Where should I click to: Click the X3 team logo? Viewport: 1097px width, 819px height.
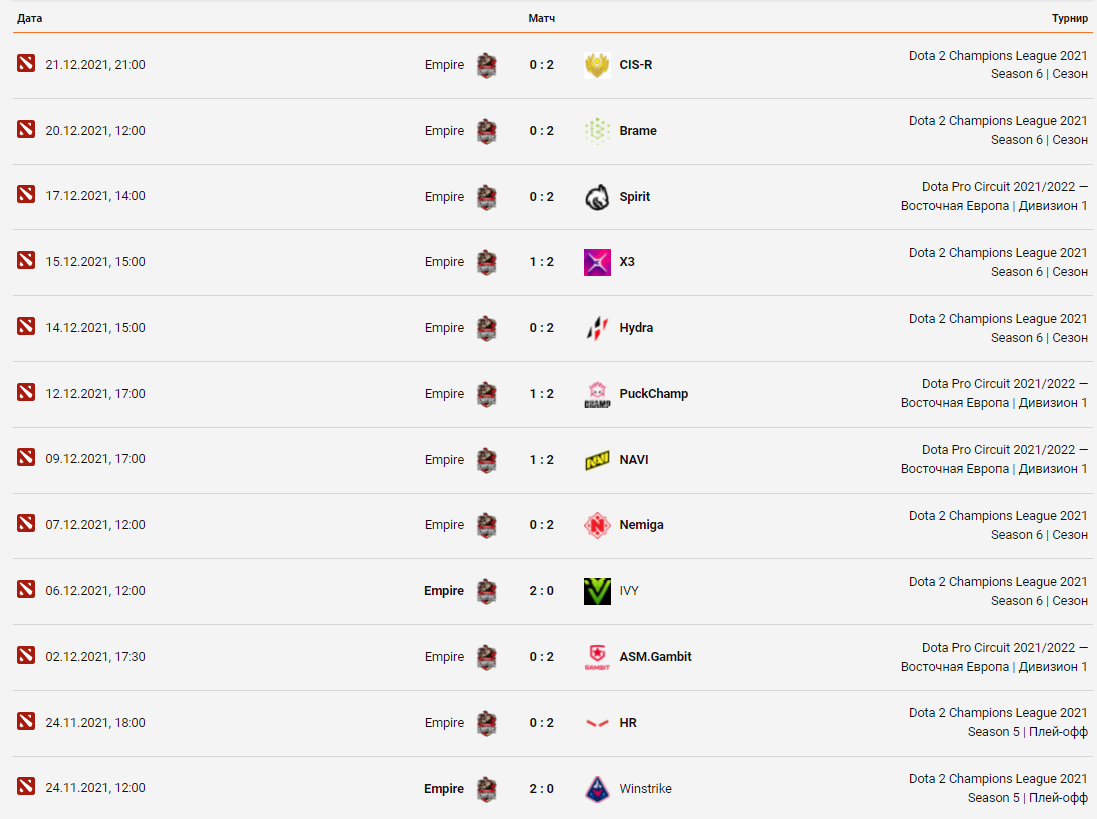(x=597, y=263)
